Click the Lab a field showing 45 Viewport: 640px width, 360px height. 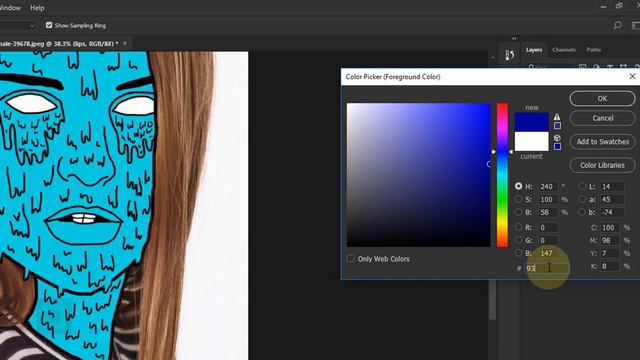612,200
